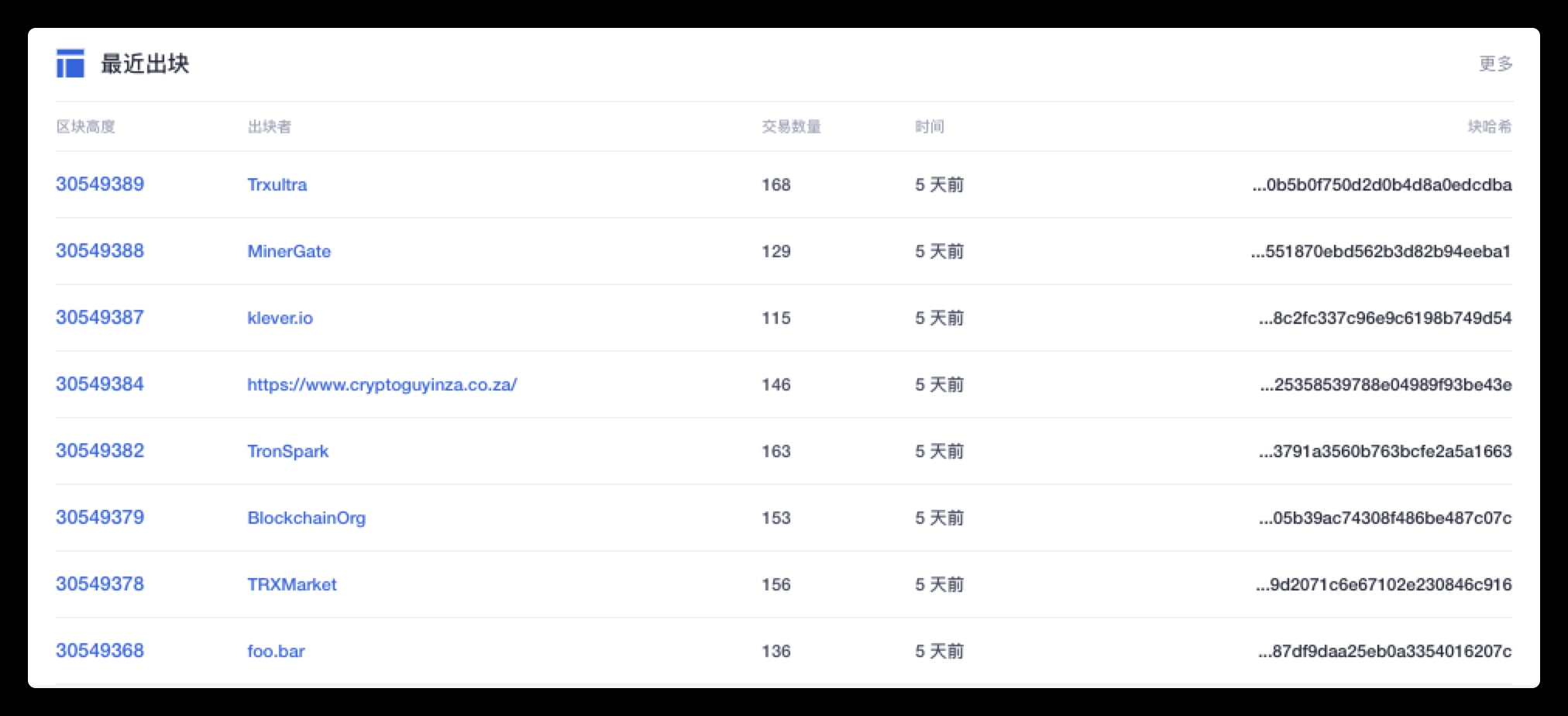Click the 交易数量 column header
Viewport: 1568px width, 716px height.
point(791,126)
